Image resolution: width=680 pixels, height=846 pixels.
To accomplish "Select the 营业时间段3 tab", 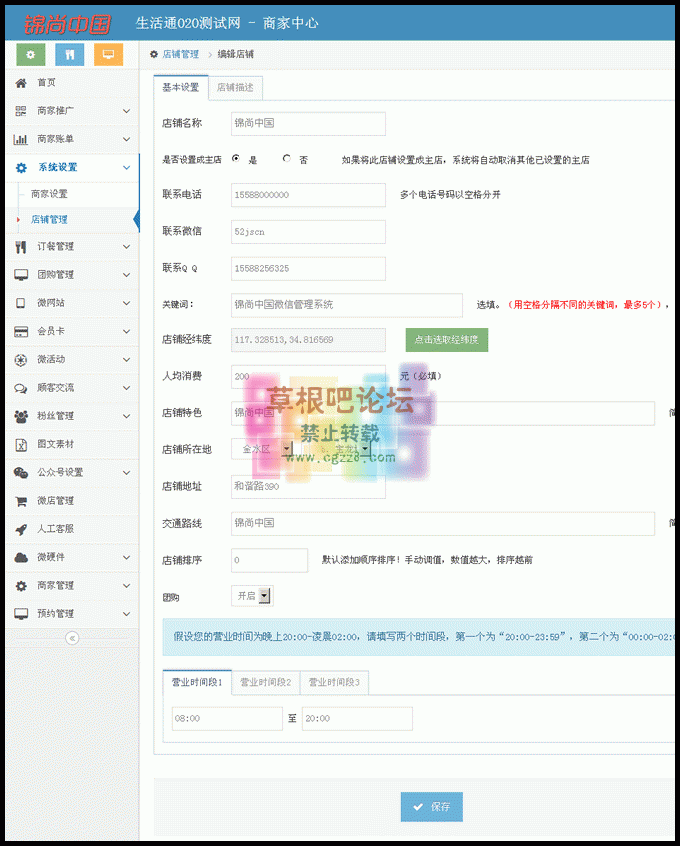I will (x=334, y=683).
